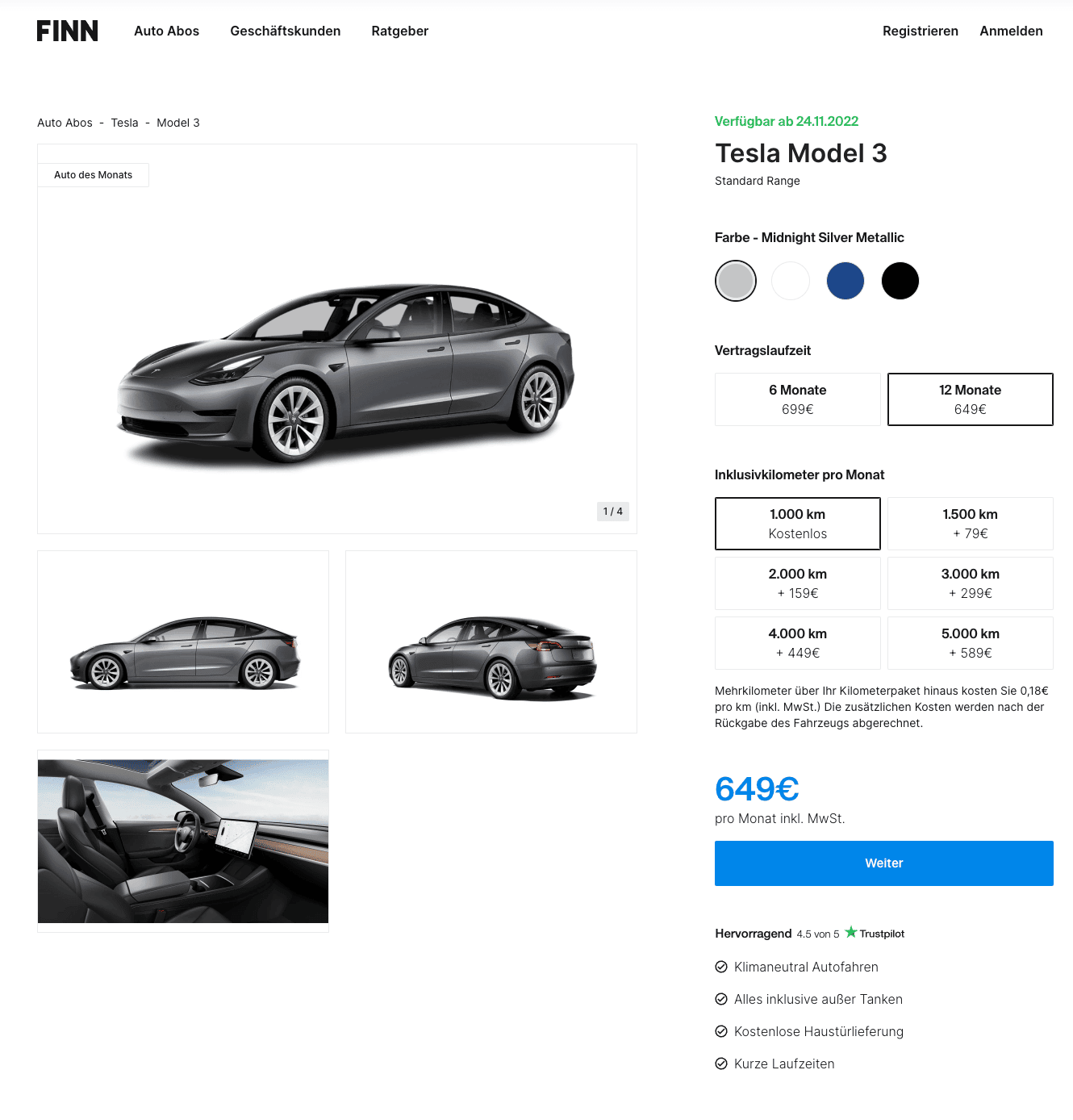Select the 12 Monate option
The height and width of the screenshot is (1120, 1073).
971,399
